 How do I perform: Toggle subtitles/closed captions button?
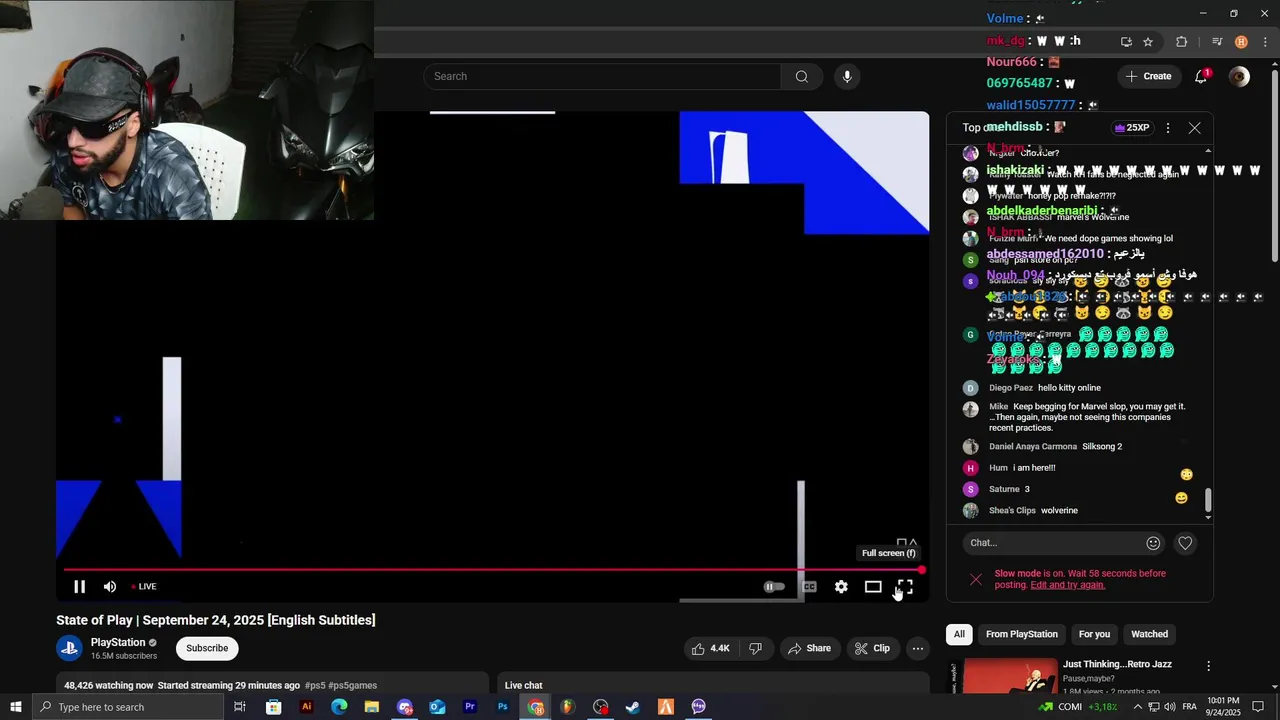point(809,587)
